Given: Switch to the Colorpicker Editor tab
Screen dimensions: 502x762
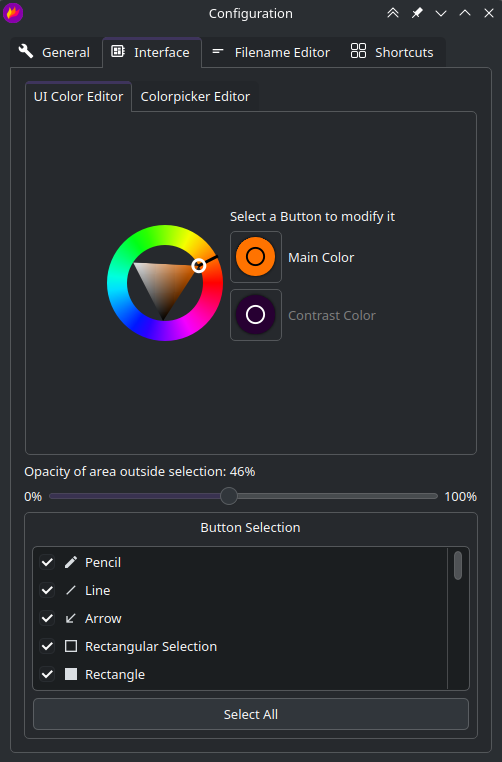Looking at the screenshot, I should (195, 97).
